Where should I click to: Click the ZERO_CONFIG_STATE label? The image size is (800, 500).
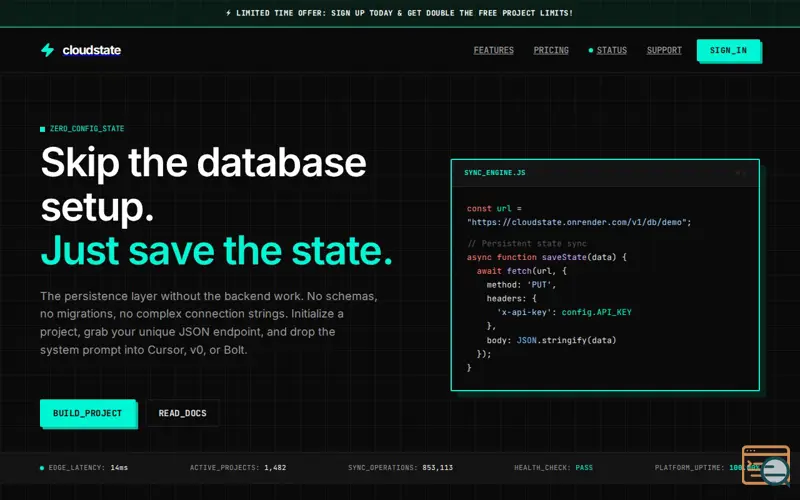[87, 129]
